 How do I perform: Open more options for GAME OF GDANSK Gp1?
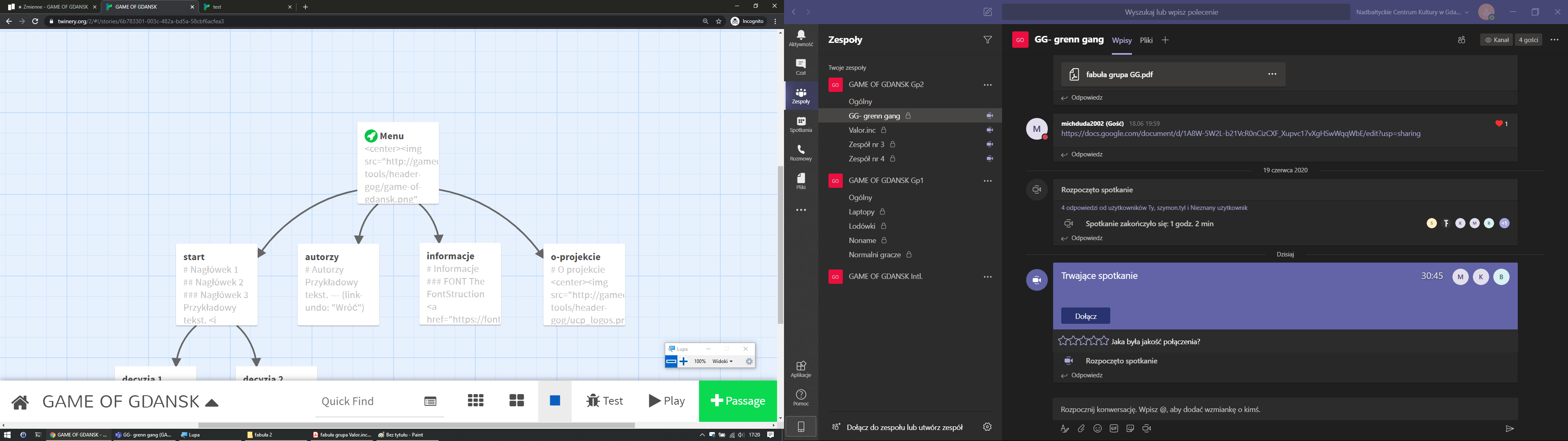point(987,181)
